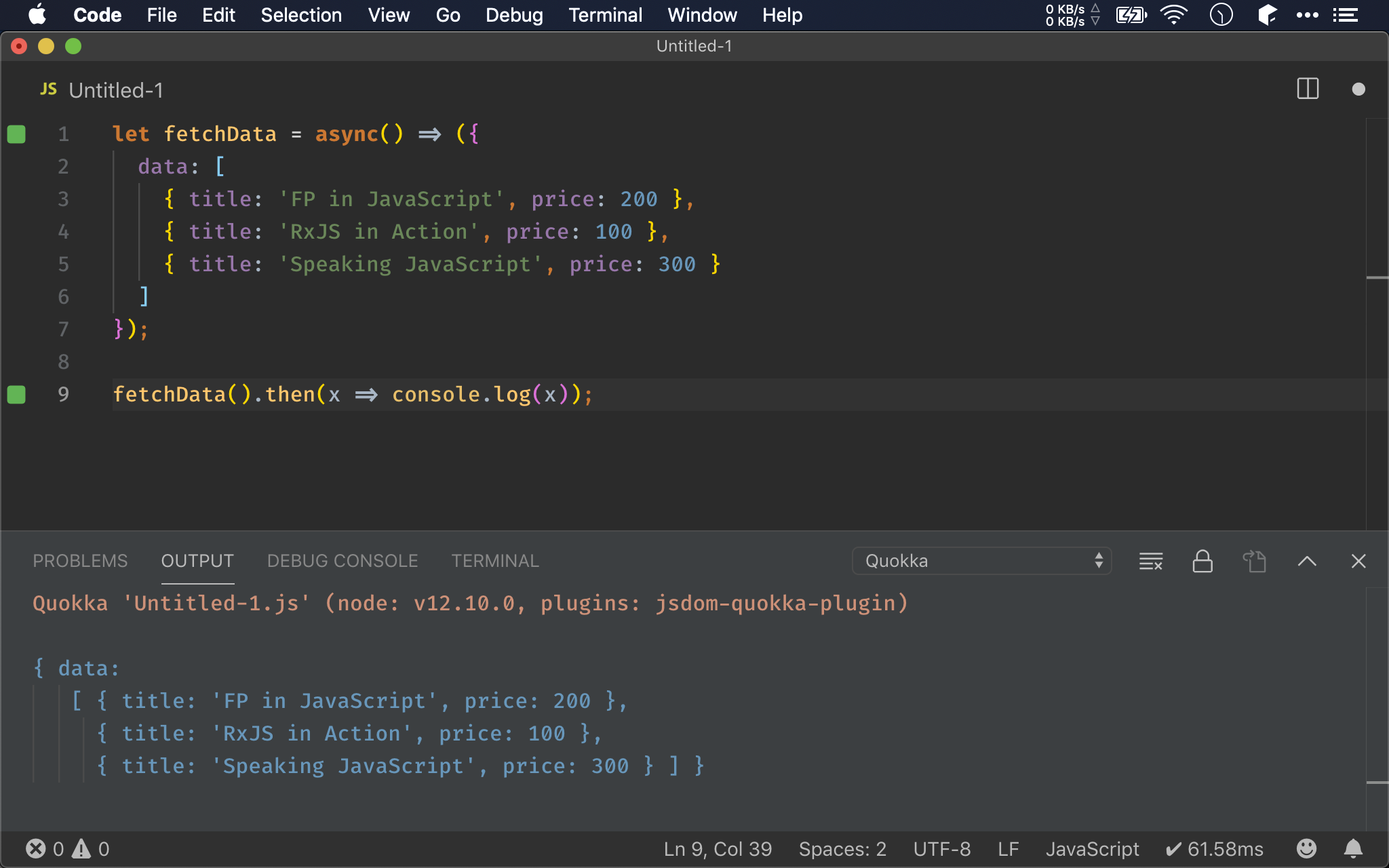Open the TERMINAL panel tab
The height and width of the screenshot is (868, 1389).
coord(495,561)
